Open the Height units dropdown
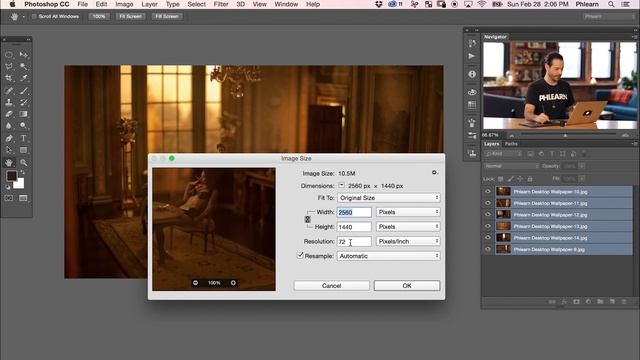The height and width of the screenshot is (360, 640). [x=408, y=227]
